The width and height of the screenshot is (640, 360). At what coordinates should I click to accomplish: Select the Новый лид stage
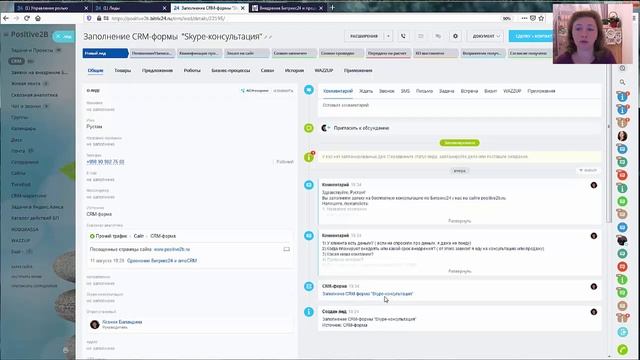[105, 53]
